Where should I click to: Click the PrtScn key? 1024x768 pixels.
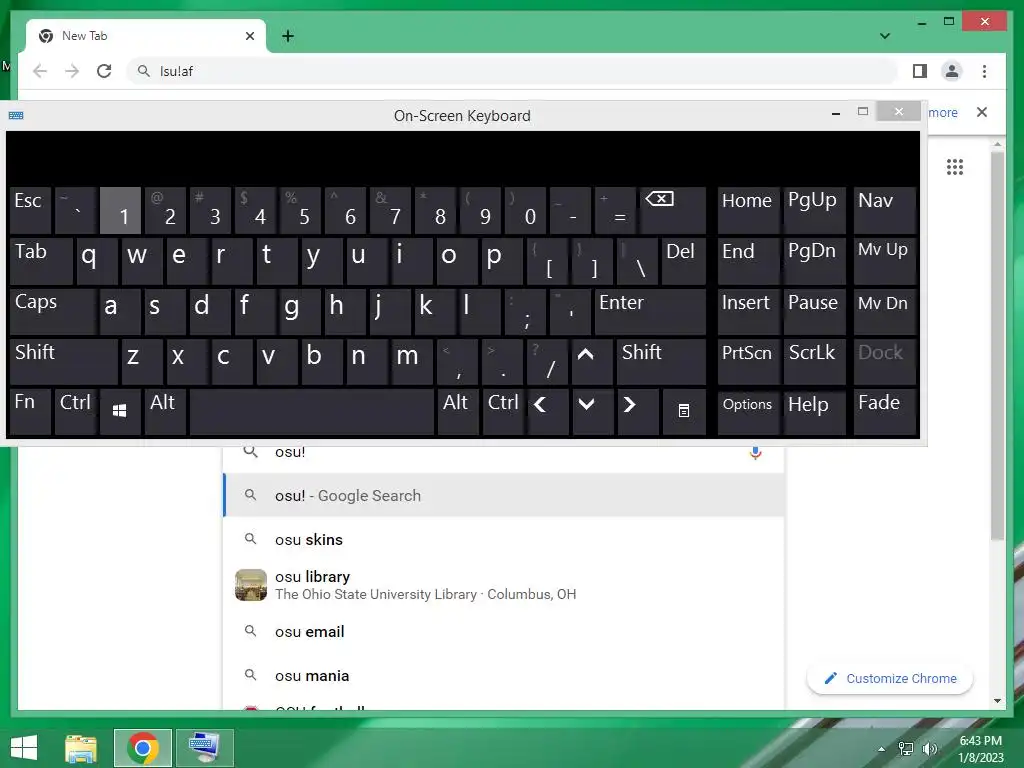(x=748, y=361)
